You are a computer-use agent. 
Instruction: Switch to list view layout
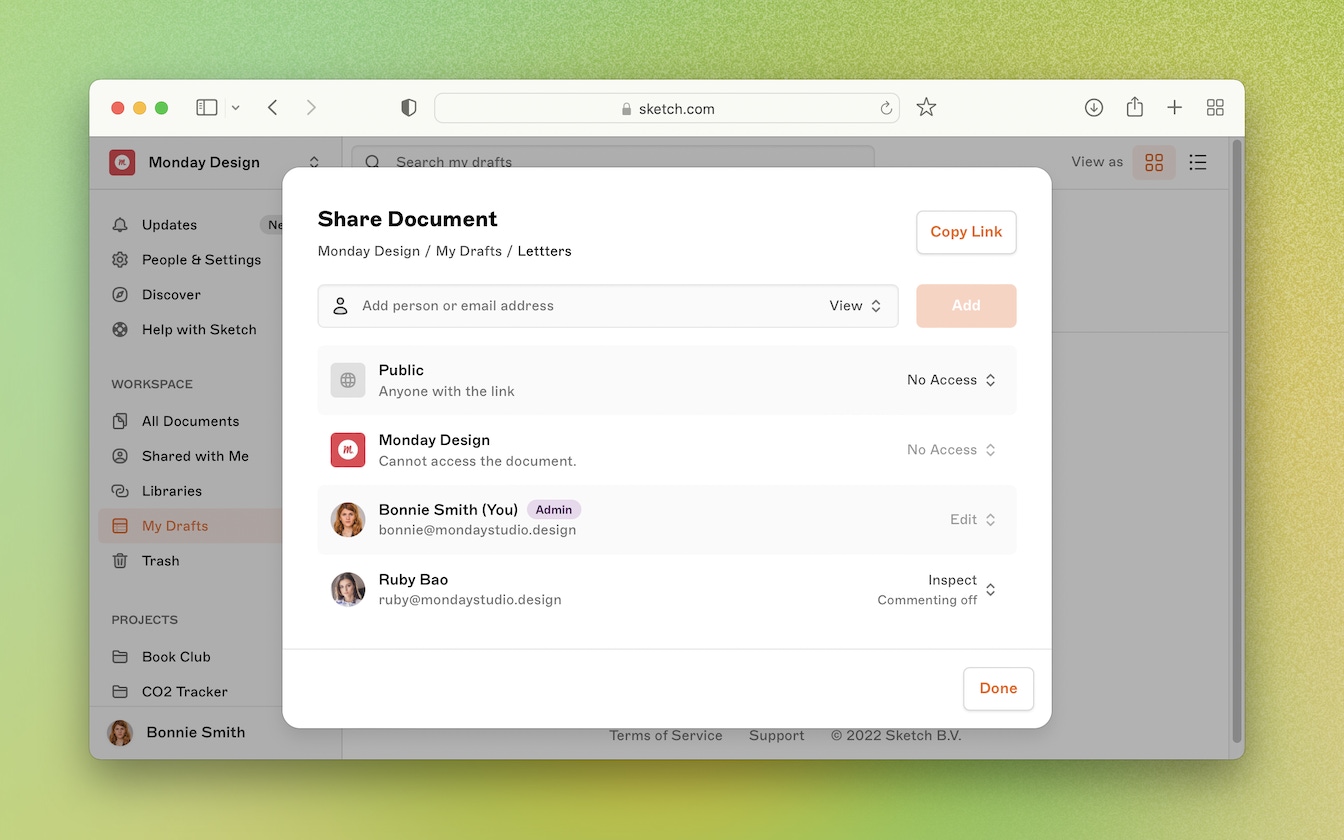(x=1198, y=161)
